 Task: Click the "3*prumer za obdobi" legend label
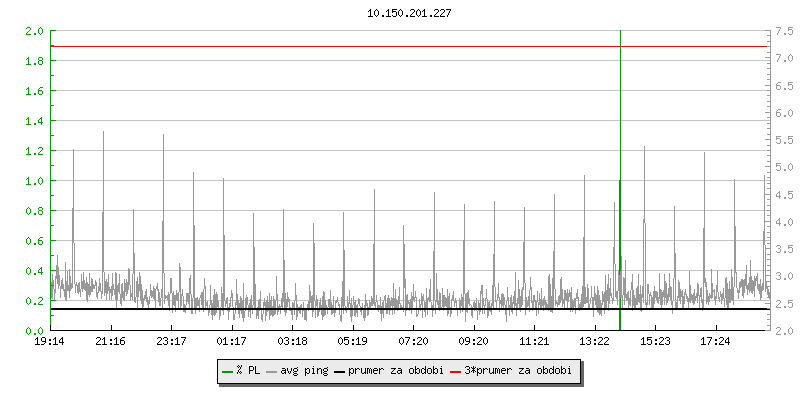pos(519,370)
